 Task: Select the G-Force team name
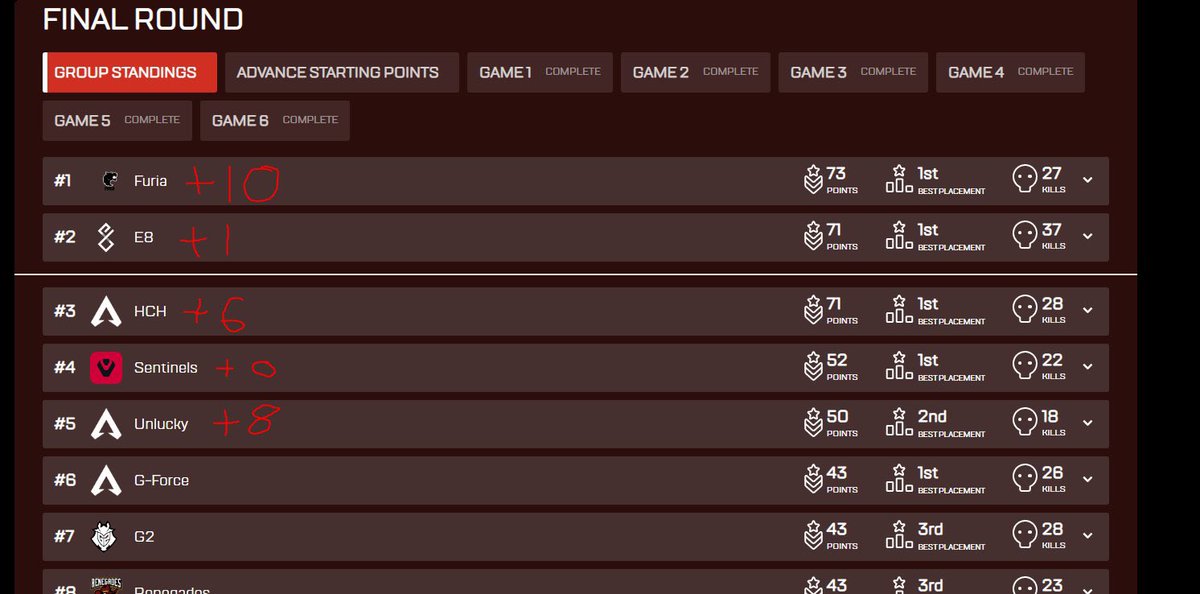pyautogui.click(x=161, y=480)
